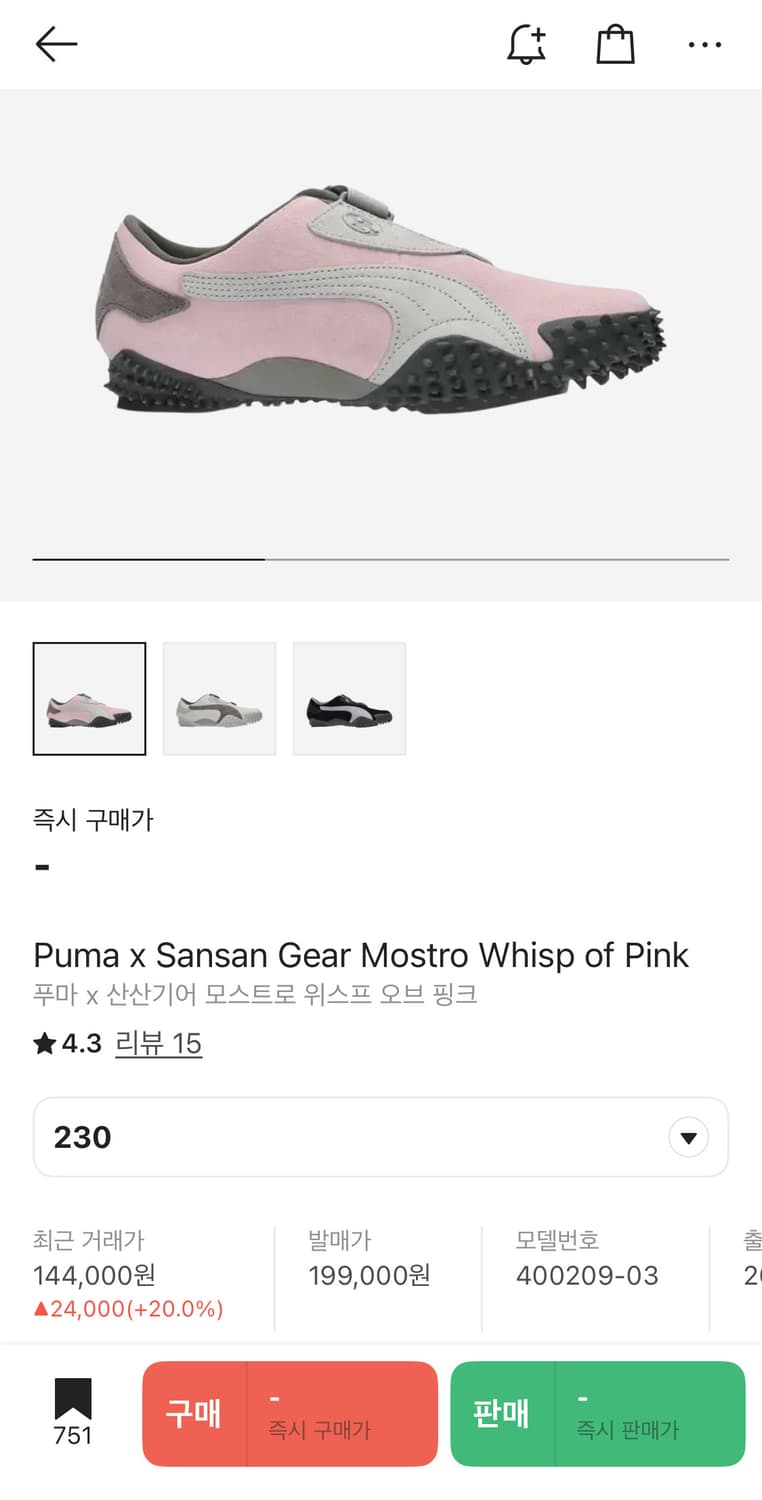
Task: Open the shopping bag icon
Action: 615,44
